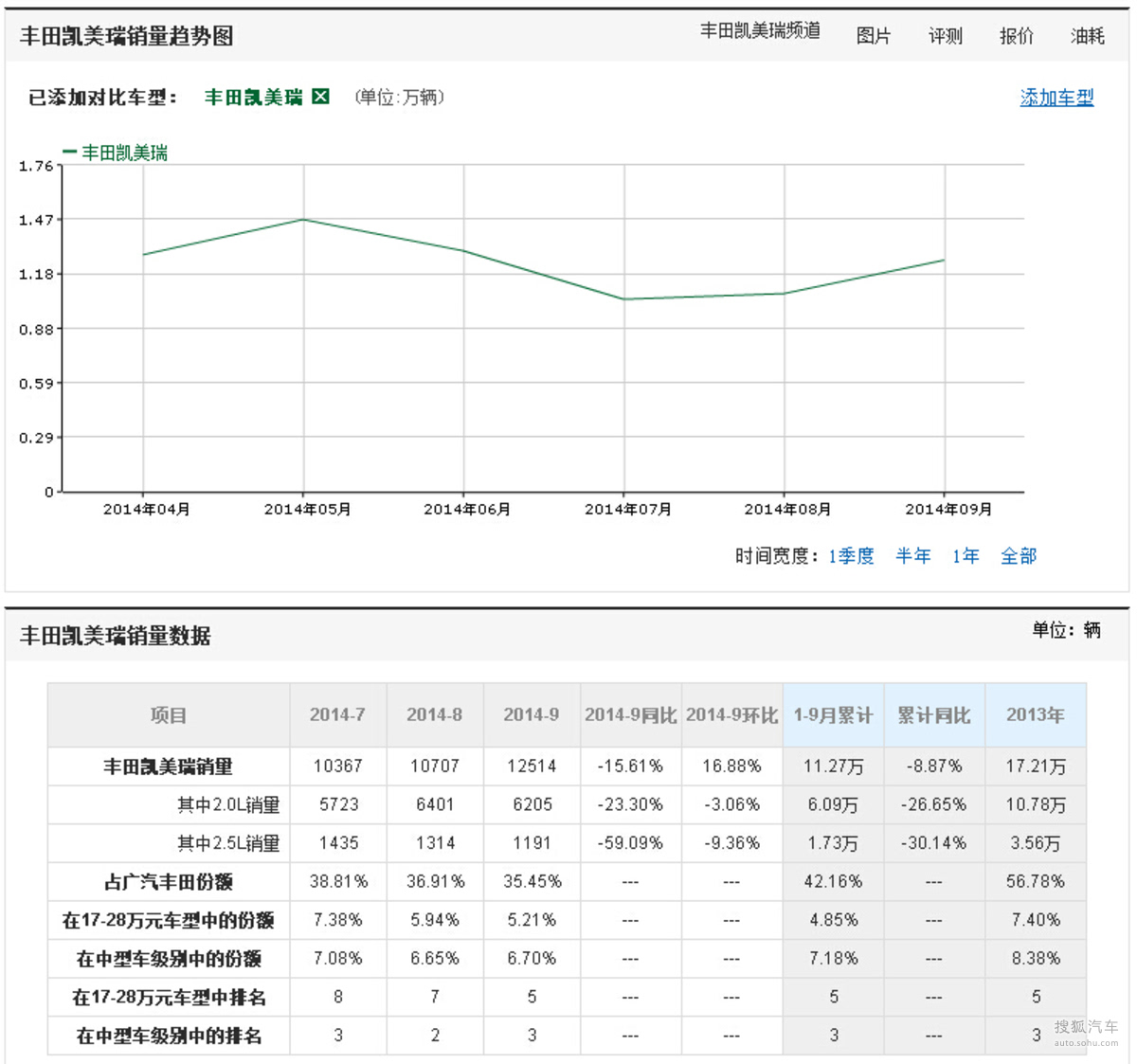Open the 油耗 page link
The image size is (1137, 1064).
point(1087,36)
